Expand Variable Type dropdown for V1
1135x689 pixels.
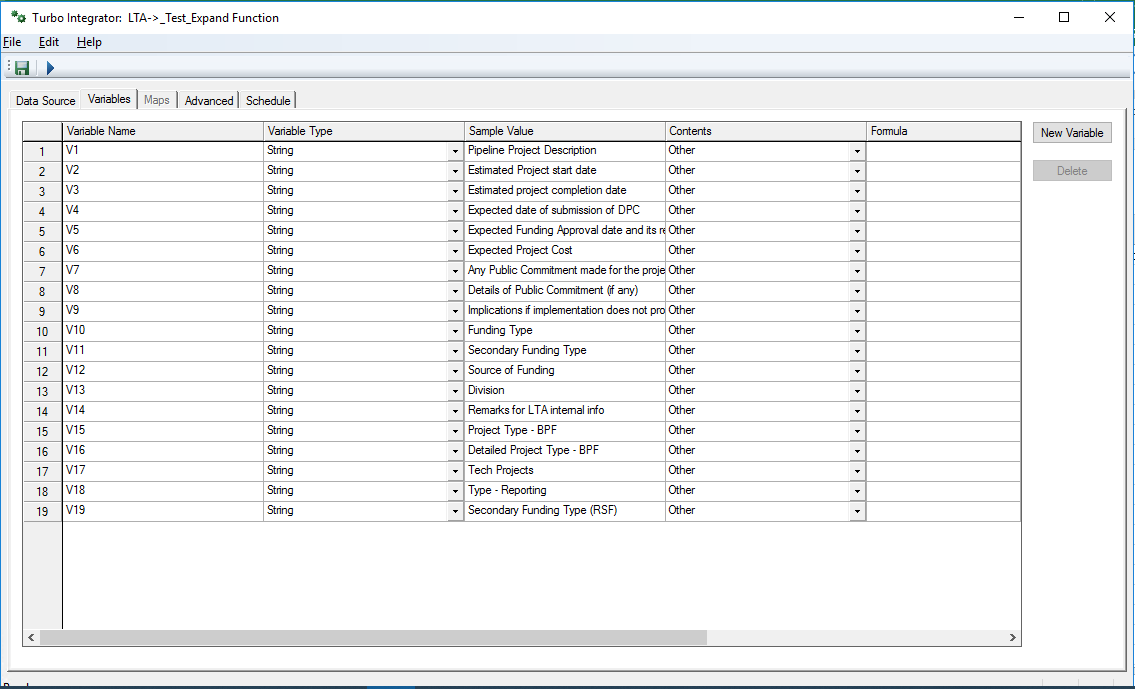pyautogui.click(x=455, y=151)
